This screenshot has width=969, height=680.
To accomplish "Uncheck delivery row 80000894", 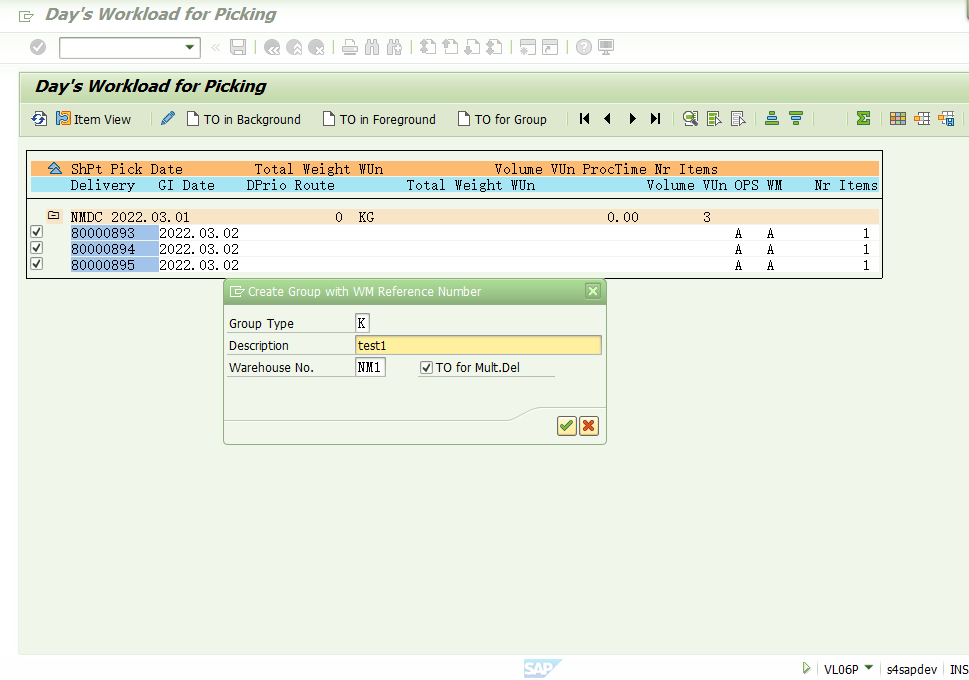I will point(36,247).
